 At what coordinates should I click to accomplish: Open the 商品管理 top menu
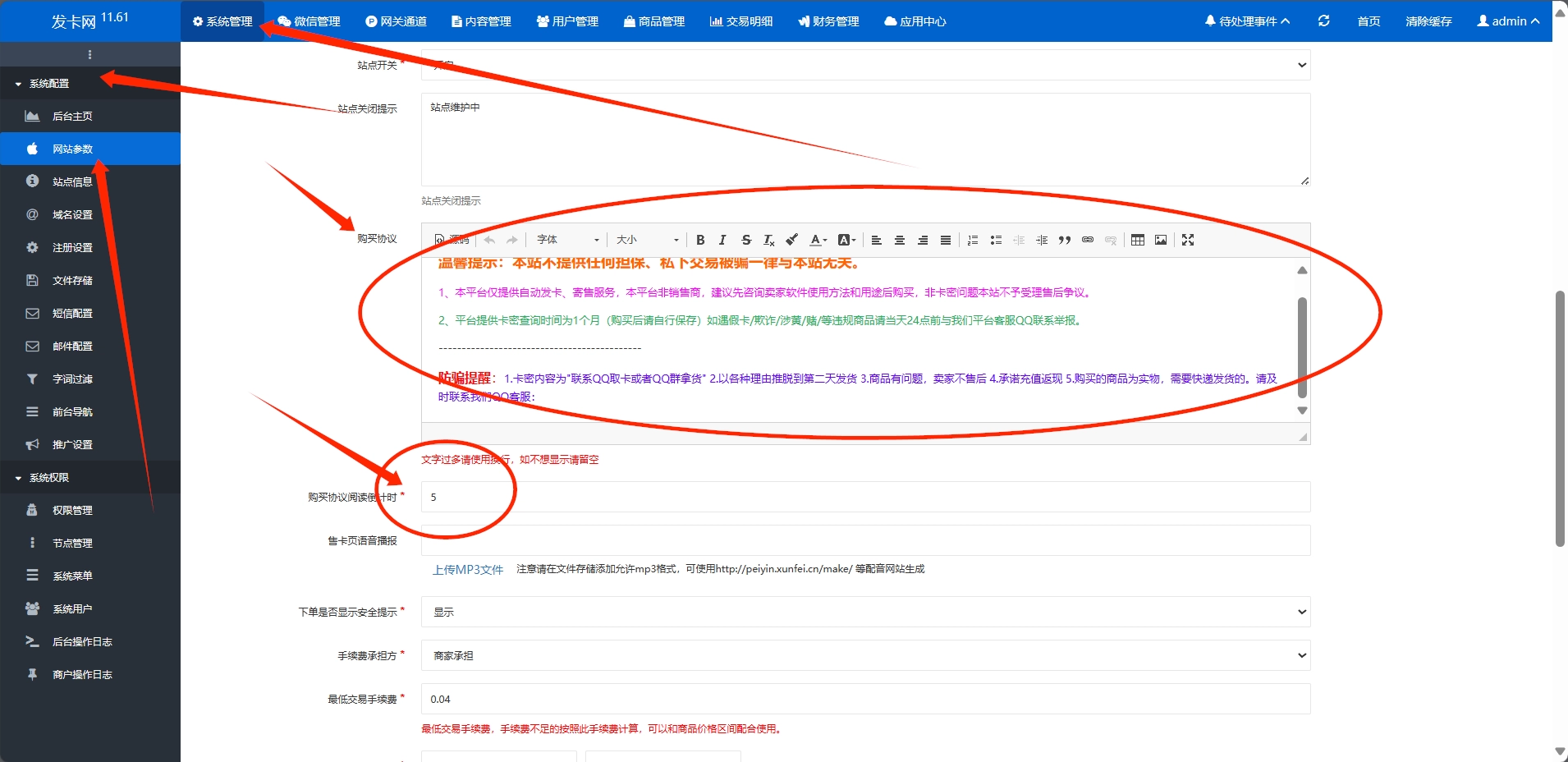653,21
